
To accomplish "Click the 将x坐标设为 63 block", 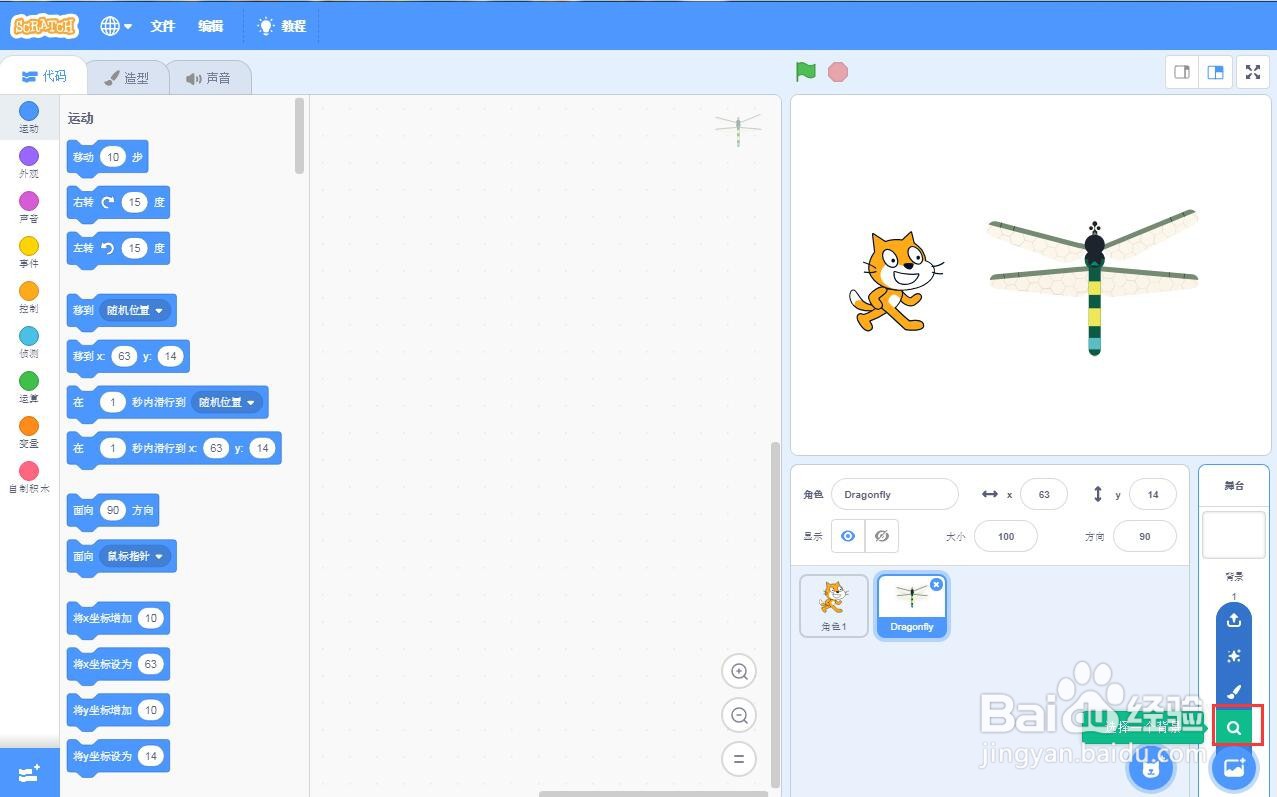I will 118,665.
